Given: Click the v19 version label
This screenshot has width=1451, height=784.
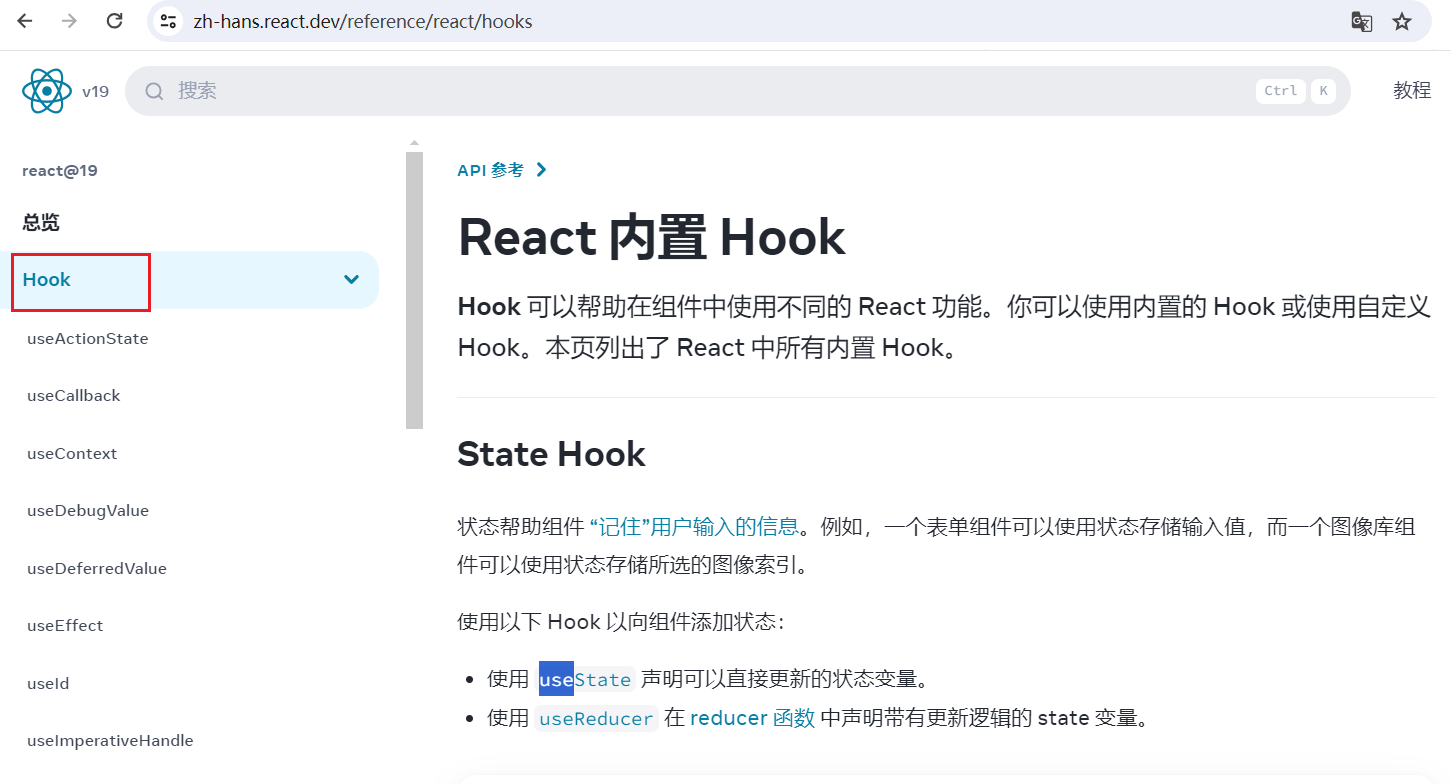Looking at the screenshot, I should 95,91.
